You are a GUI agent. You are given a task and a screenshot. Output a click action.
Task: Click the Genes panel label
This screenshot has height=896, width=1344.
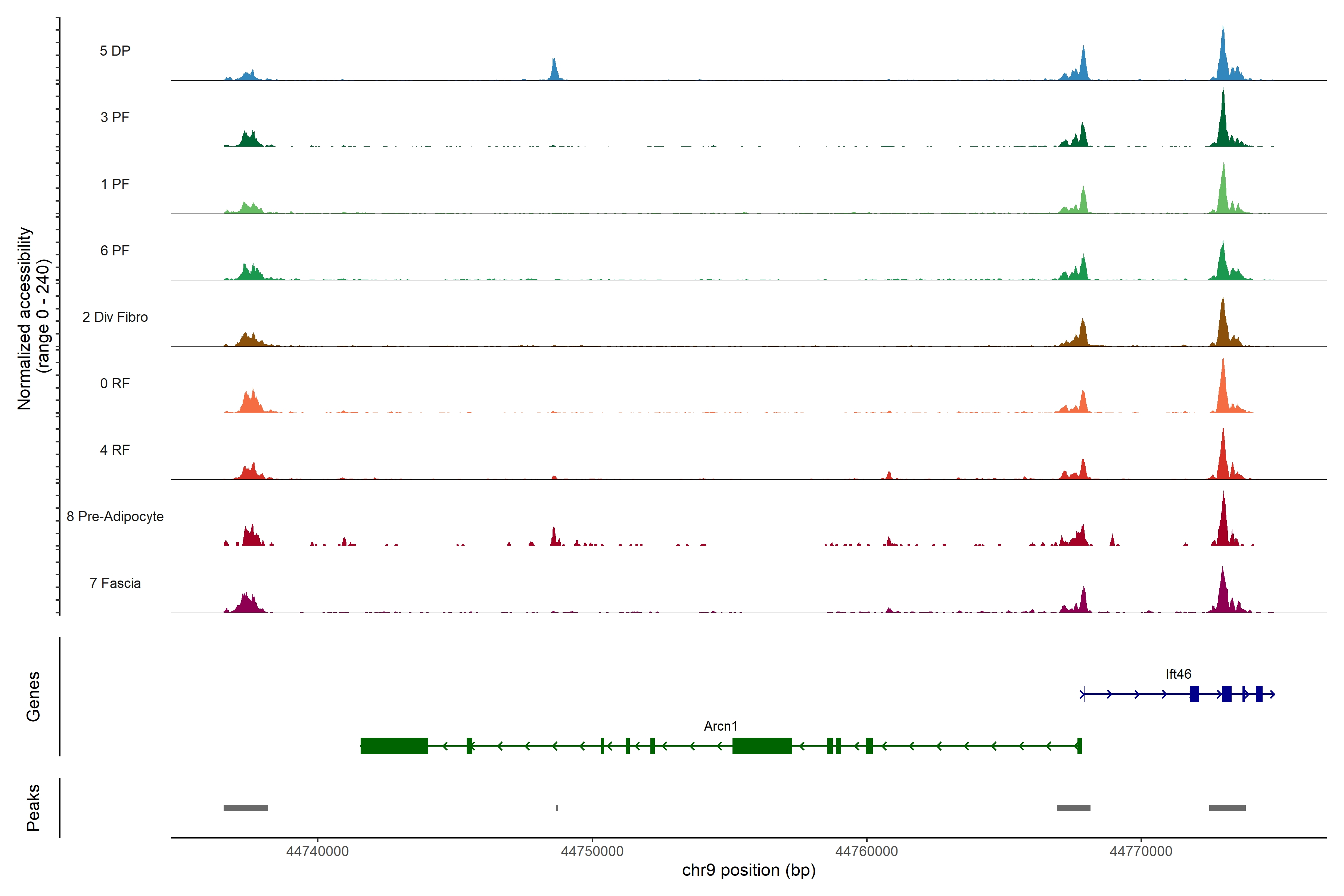point(33,696)
